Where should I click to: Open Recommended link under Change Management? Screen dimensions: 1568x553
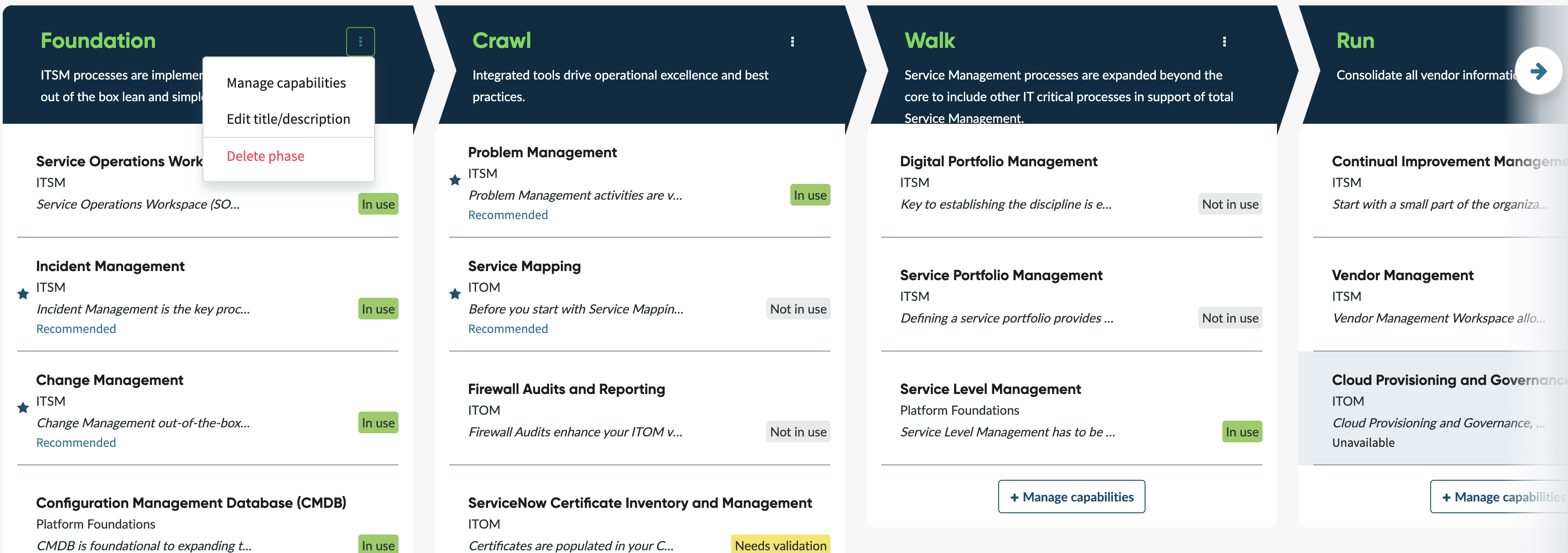coord(76,443)
